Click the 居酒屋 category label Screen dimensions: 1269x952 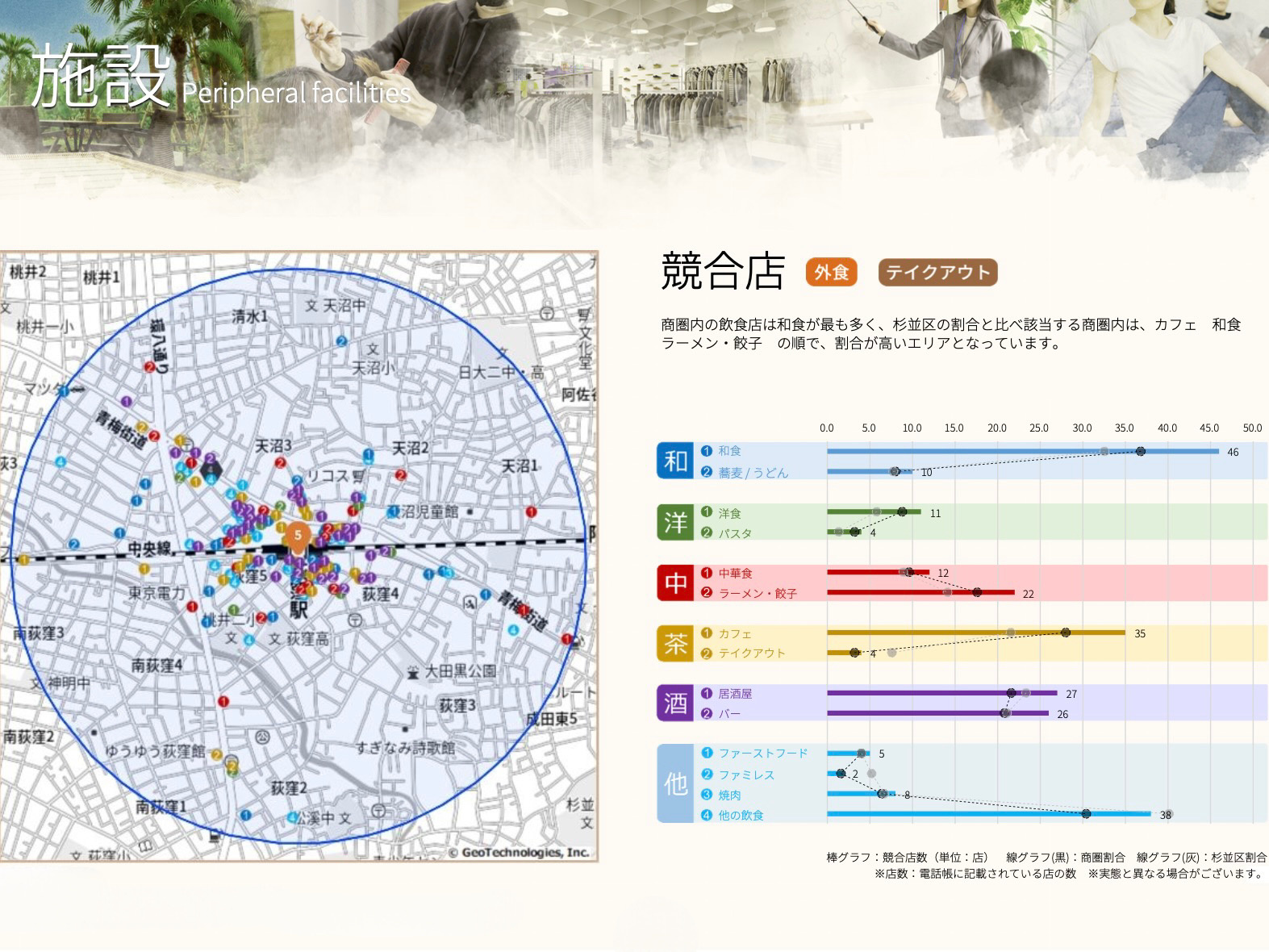(735, 694)
